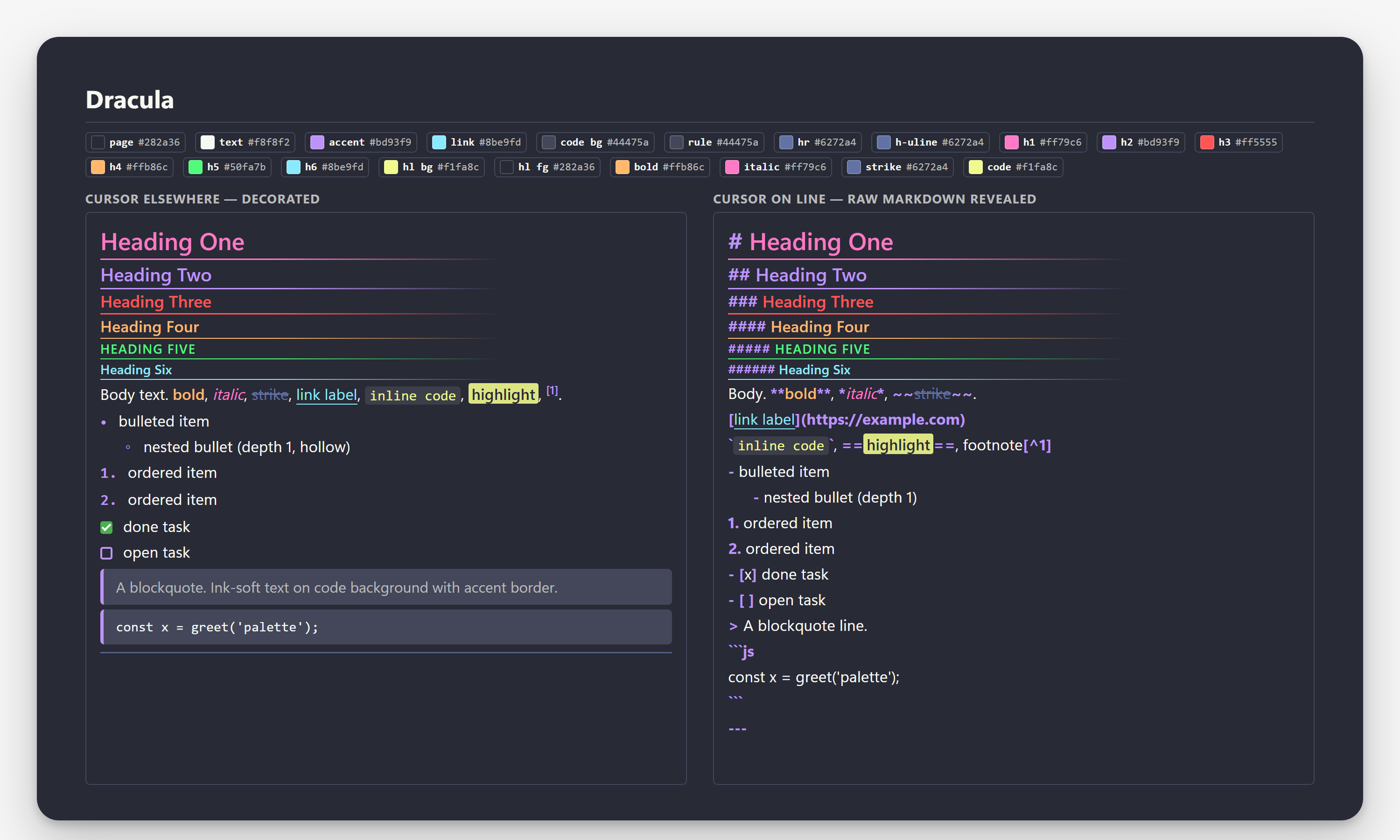Click the pink 'italic' word in decorated pane

coord(229,394)
